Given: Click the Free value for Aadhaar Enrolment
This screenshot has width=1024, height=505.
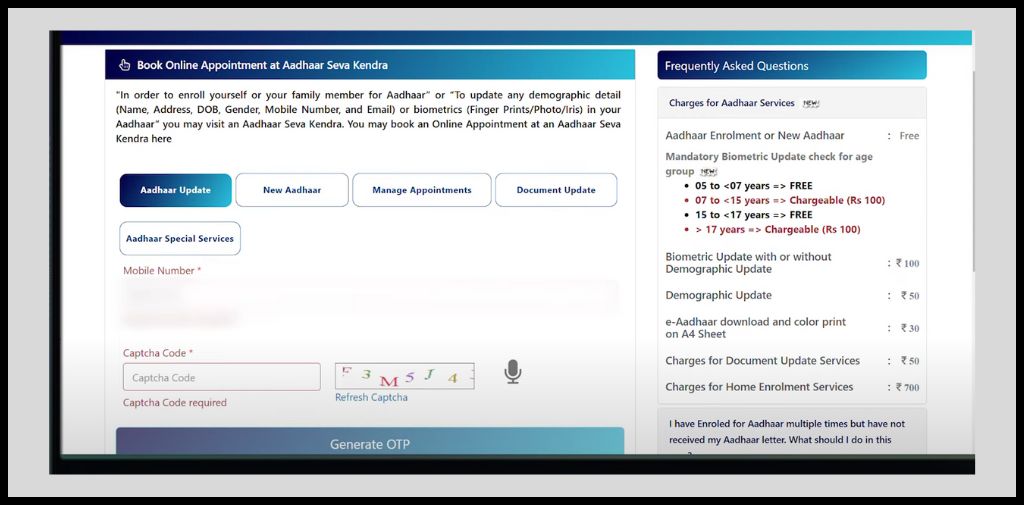Looking at the screenshot, I should click(x=909, y=136).
